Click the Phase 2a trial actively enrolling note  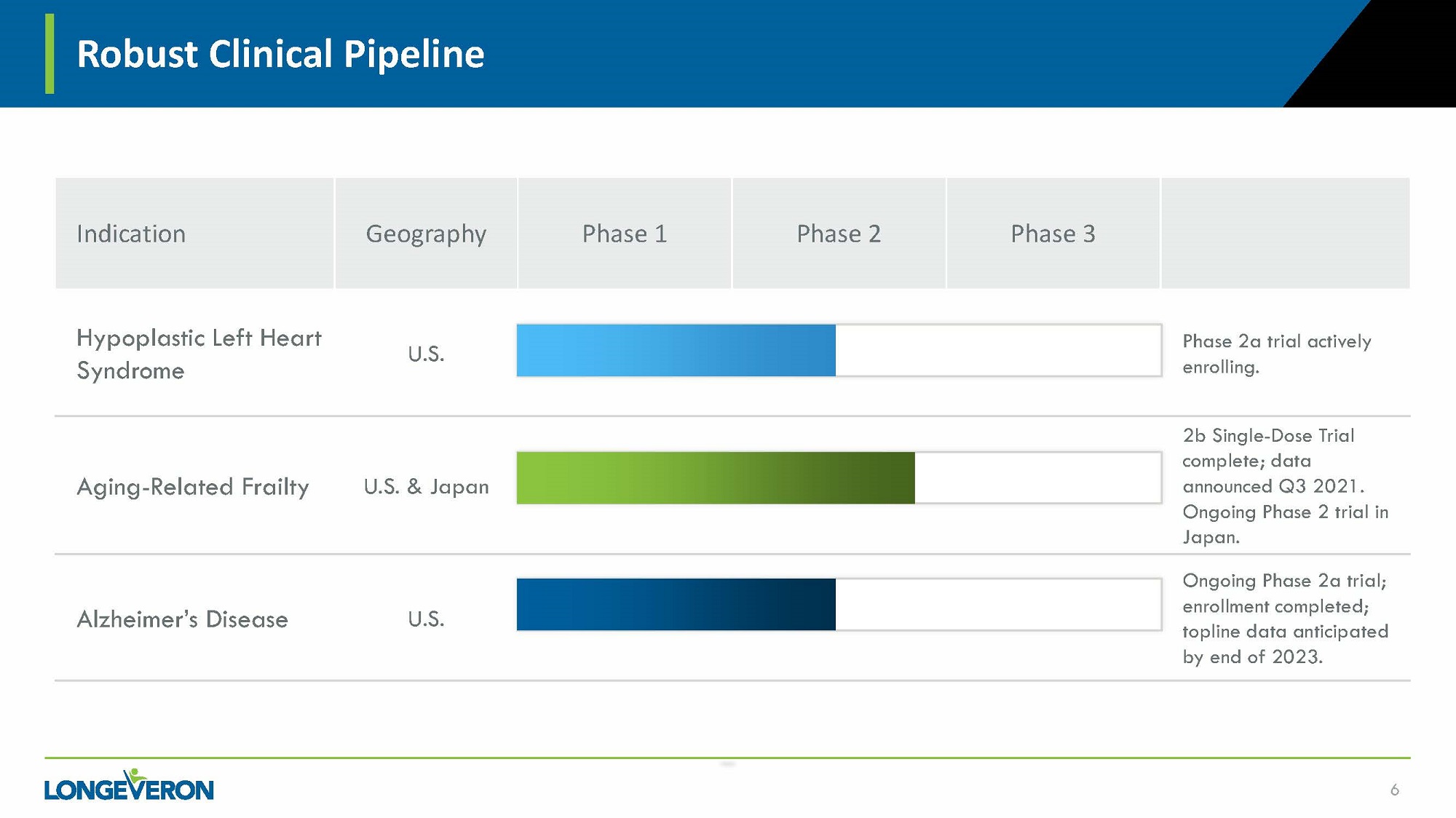tap(1276, 354)
